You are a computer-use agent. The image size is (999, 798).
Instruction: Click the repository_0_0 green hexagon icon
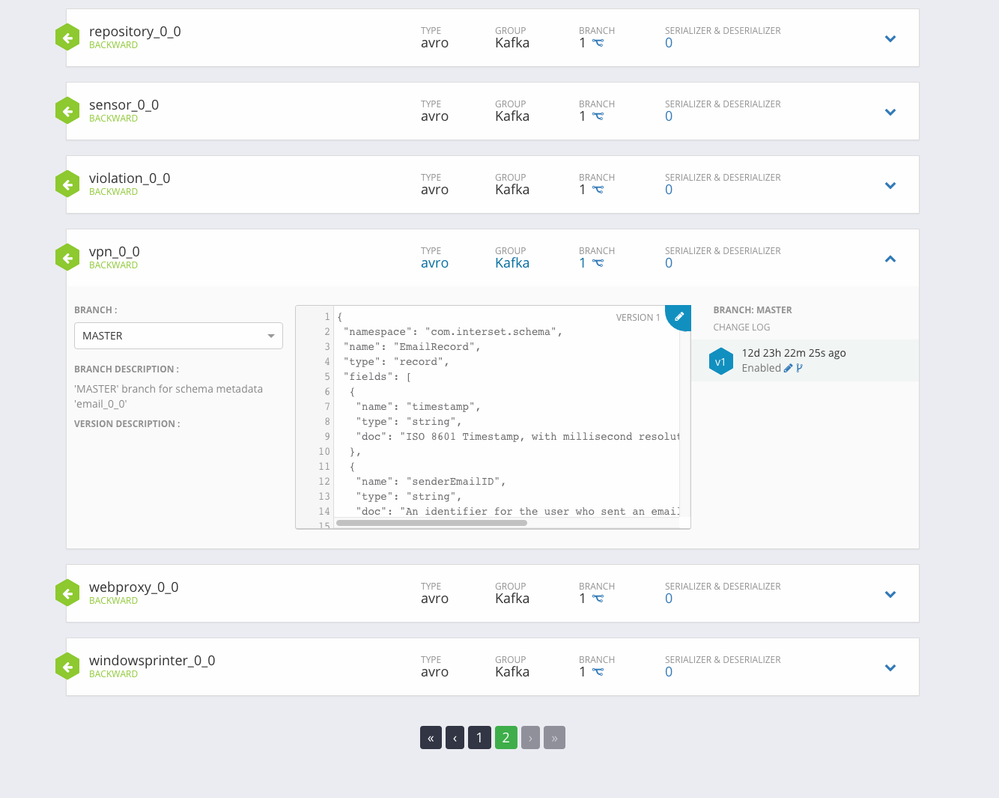coord(67,38)
